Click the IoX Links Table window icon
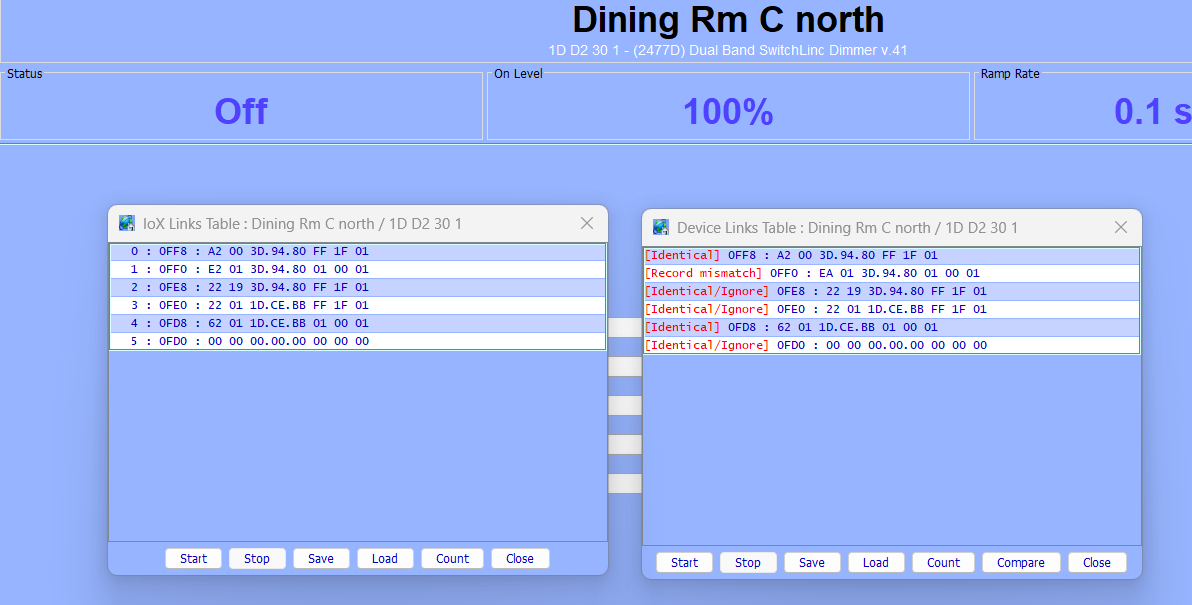Image resolution: width=1192 pixels, height=605 pixels. click(128, 223)
